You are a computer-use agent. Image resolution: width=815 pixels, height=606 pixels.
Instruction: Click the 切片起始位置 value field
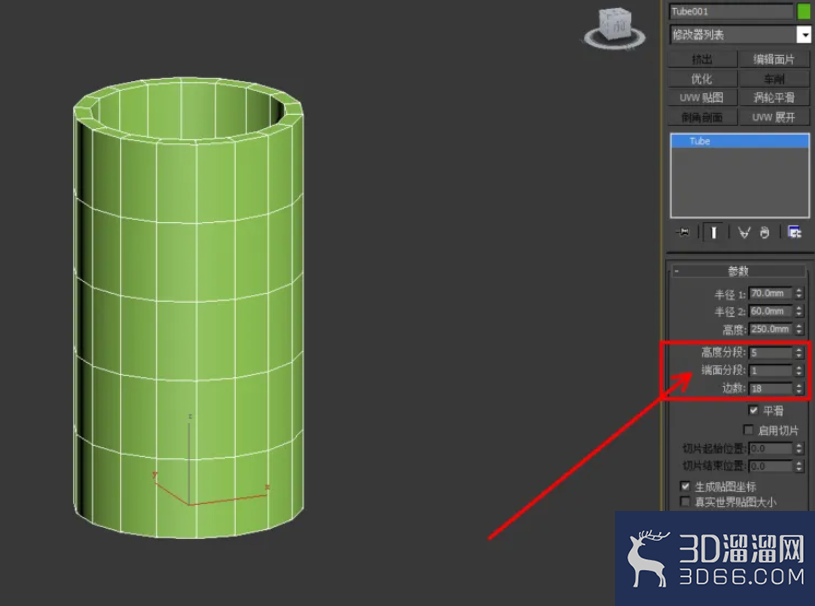(x=770, y=449)
